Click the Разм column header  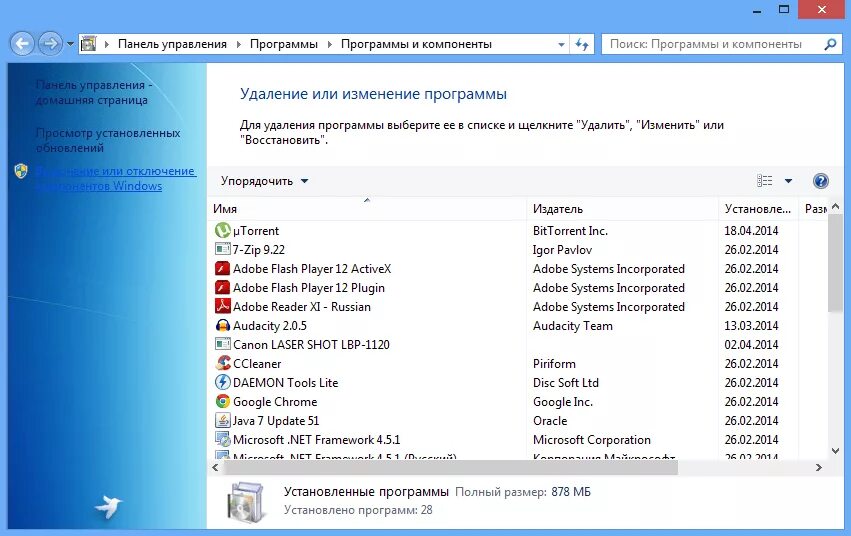tap(816, 209)
